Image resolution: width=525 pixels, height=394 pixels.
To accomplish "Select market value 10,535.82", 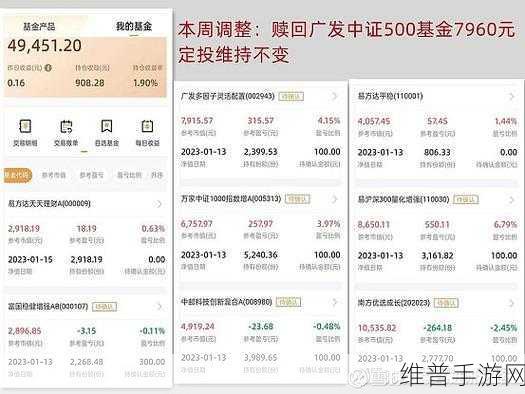I will point(377,328).
